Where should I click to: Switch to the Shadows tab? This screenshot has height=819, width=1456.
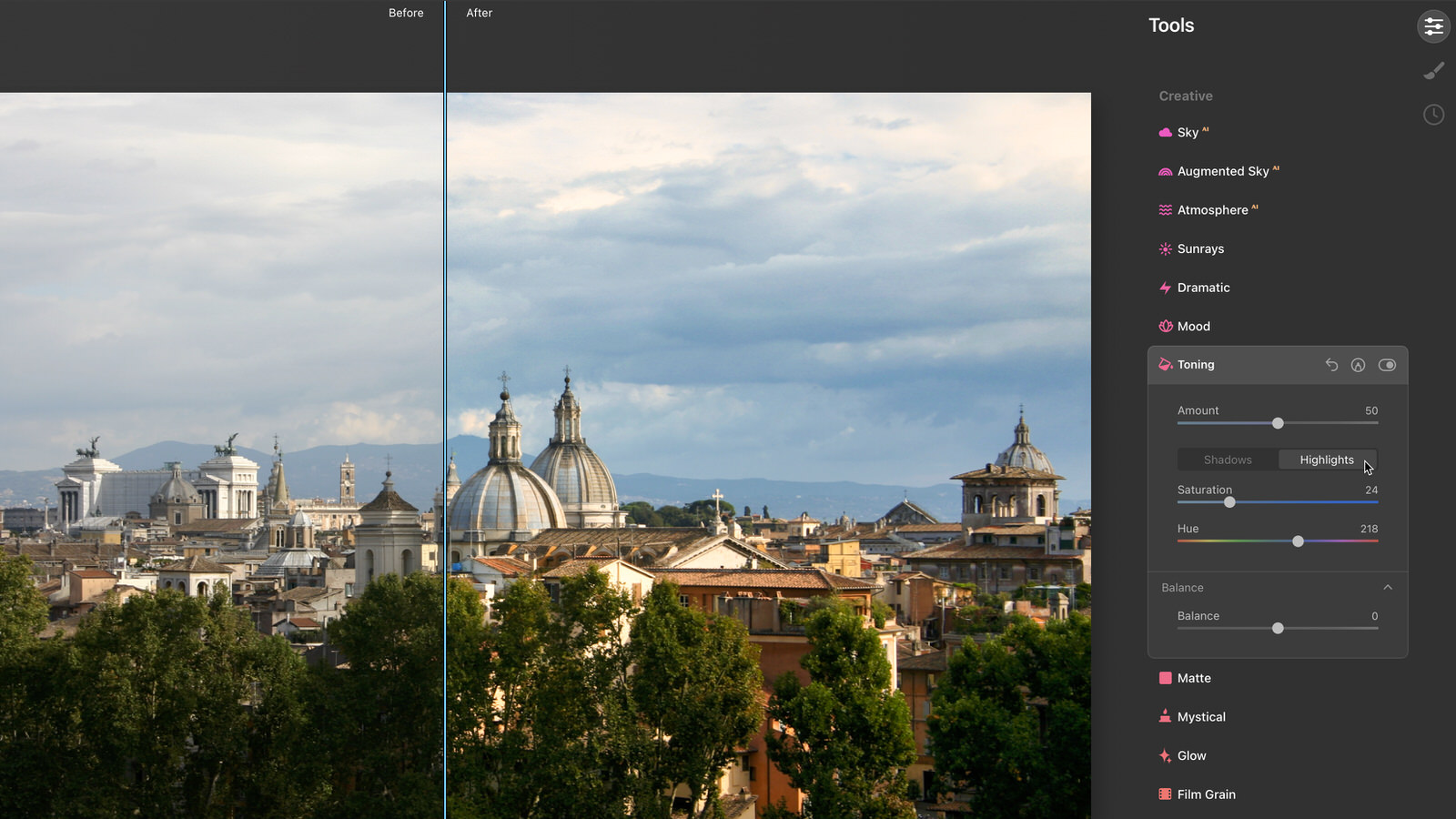[1228, 460]
